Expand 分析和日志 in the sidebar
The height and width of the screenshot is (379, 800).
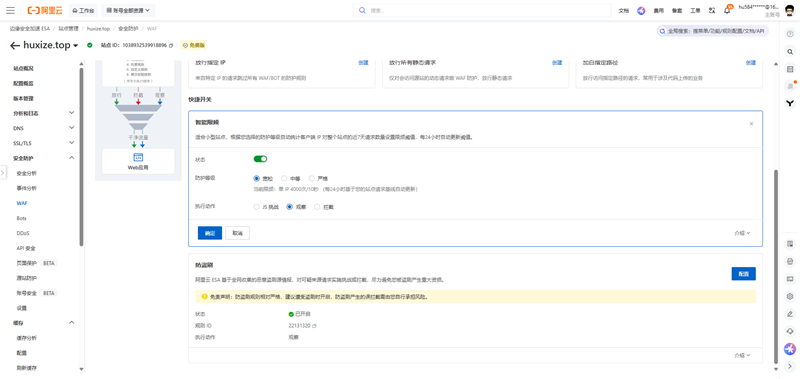coord(71,113)
